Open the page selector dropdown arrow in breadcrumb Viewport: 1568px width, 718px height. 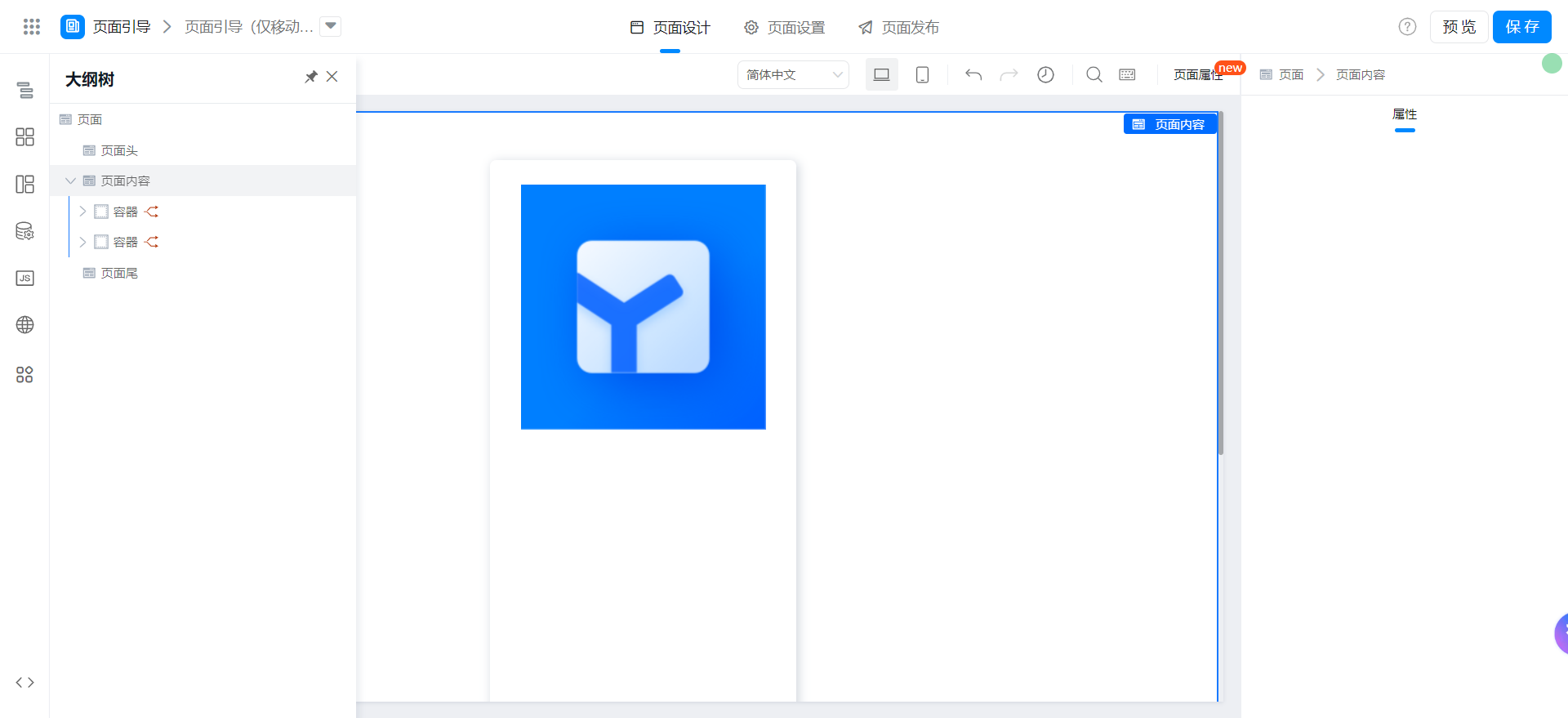coord(331,26)
